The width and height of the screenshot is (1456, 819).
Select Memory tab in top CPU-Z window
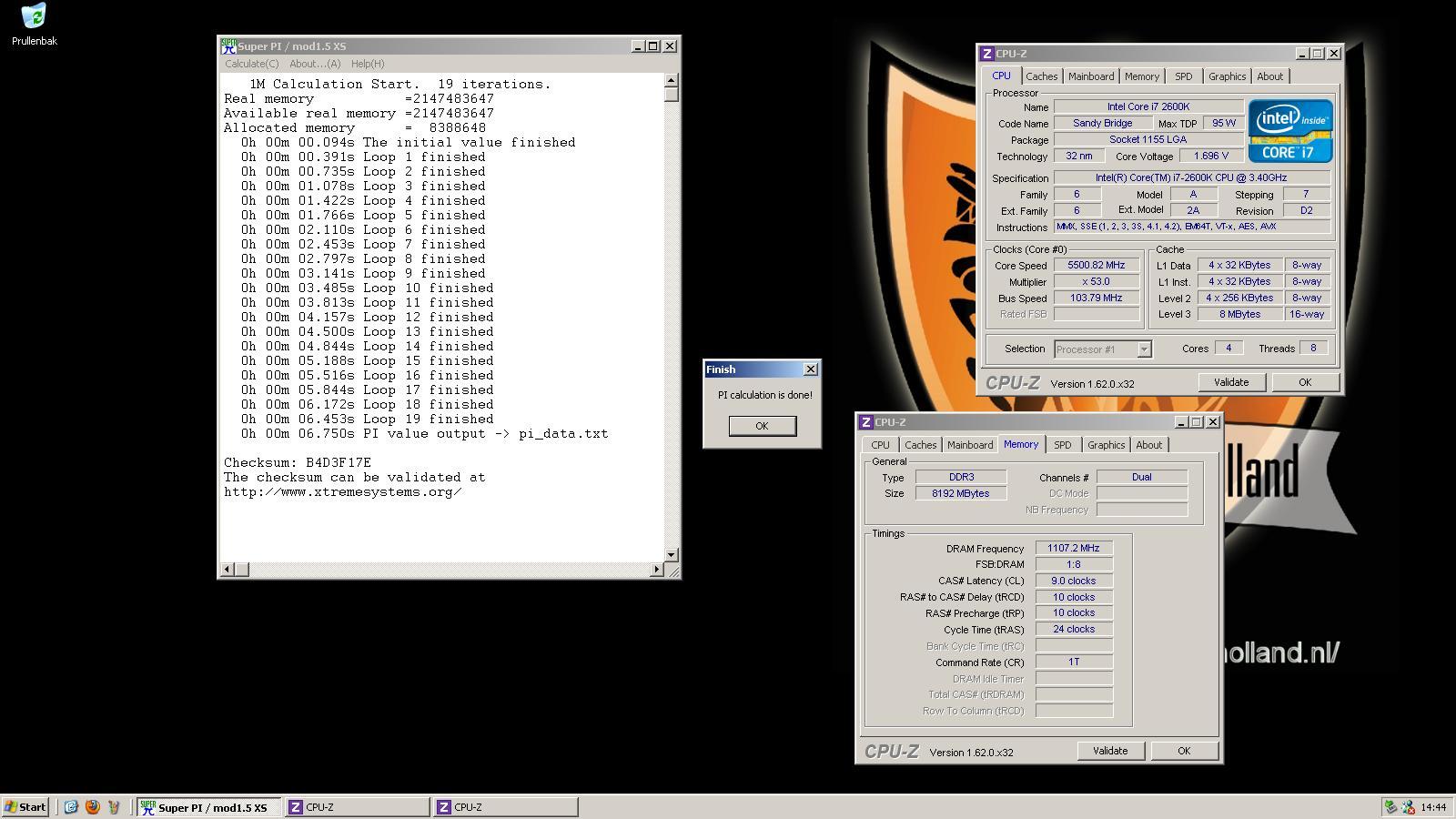tap(1142, 76)
